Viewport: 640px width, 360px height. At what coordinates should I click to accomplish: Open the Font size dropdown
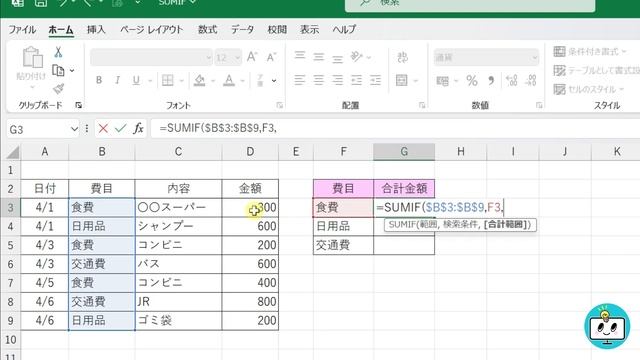[x=238, y=58]
